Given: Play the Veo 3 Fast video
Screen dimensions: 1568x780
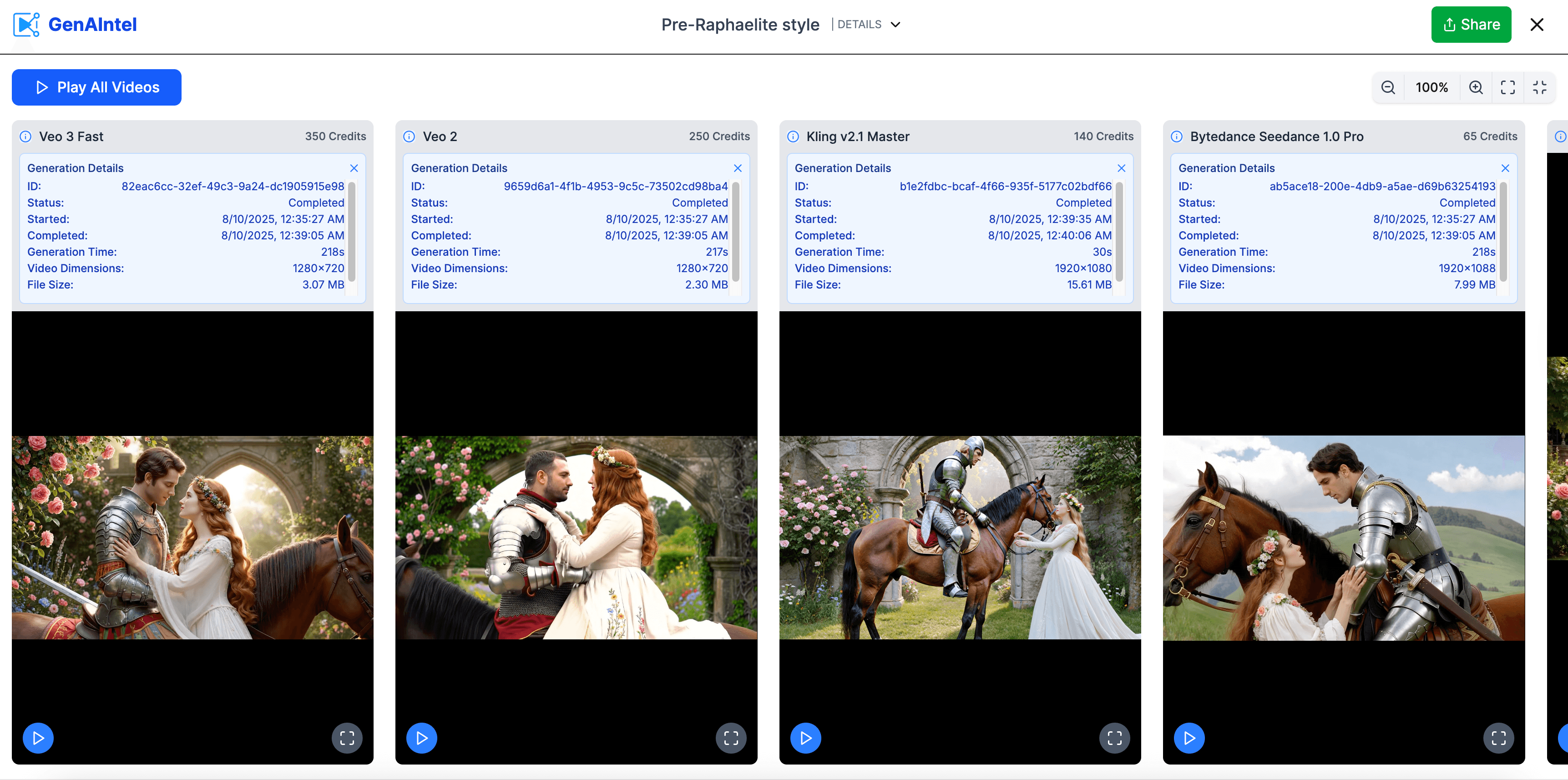Looking at the screenshot, I should (x=38, y=738).
